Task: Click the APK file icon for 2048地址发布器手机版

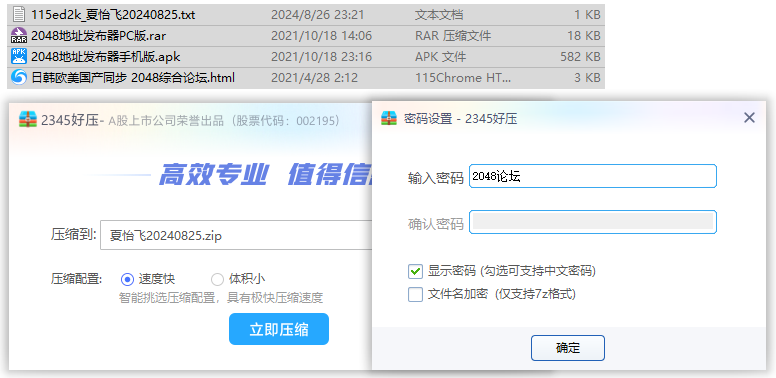Action: [19, 56]
